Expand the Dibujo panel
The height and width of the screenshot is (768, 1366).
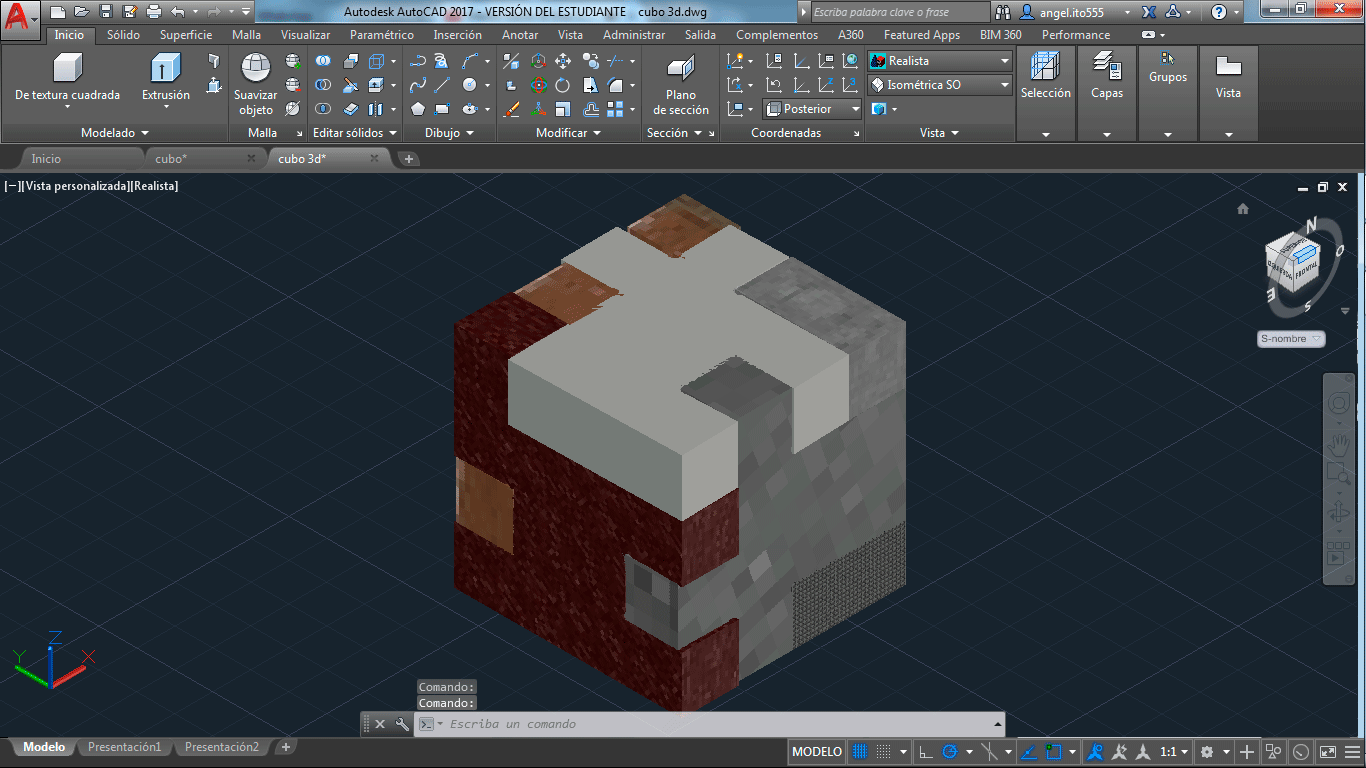pos(449,132)
